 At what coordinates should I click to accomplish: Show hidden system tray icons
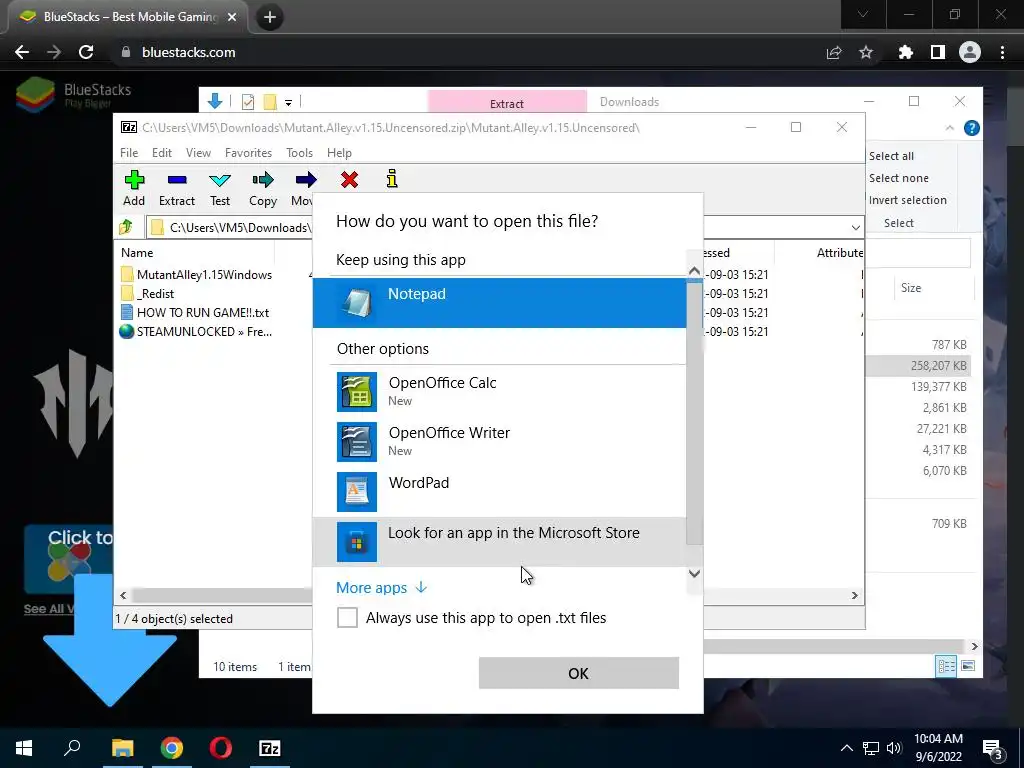(846, 748)
